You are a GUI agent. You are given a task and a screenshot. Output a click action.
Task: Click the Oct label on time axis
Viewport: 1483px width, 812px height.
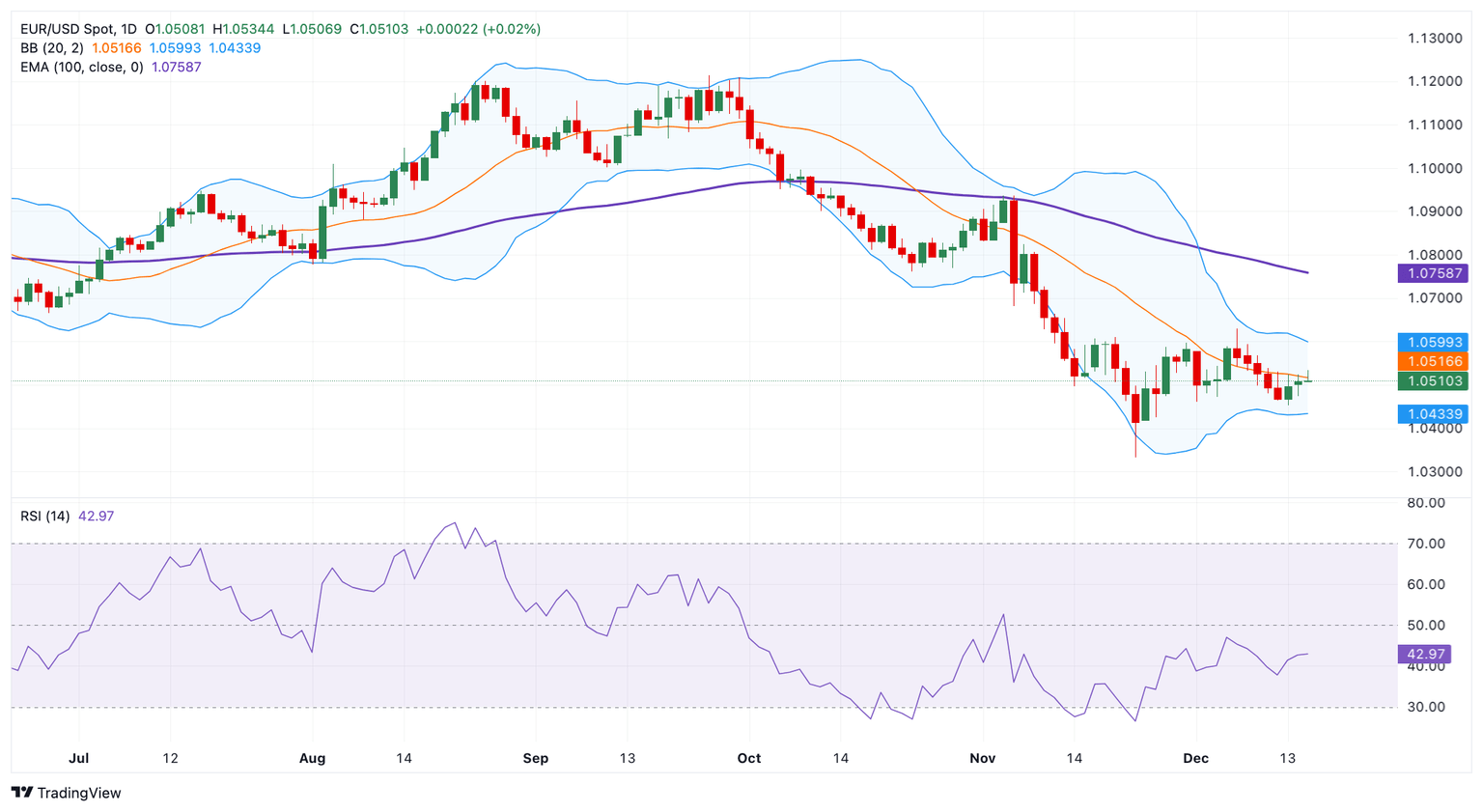749,758
